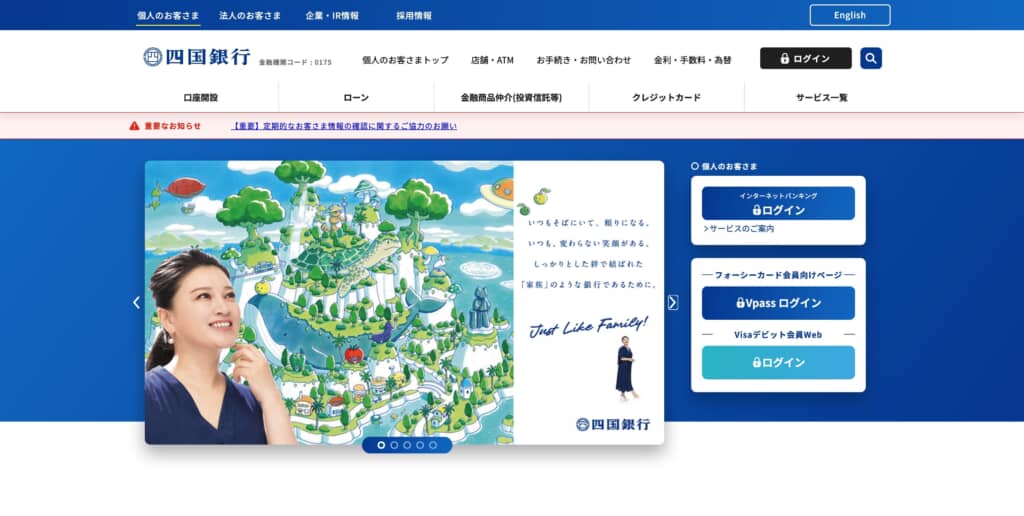Viewport: 1024px width, 516px height.
Task: Click the Vpass ログイン button
Action: point(778,303)
